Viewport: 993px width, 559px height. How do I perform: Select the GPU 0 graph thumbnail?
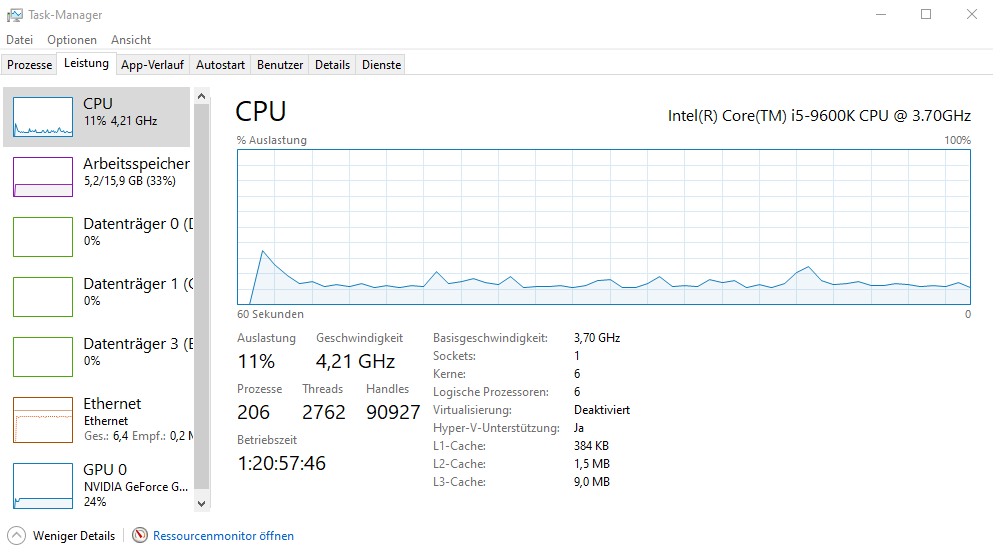point(43,486)
